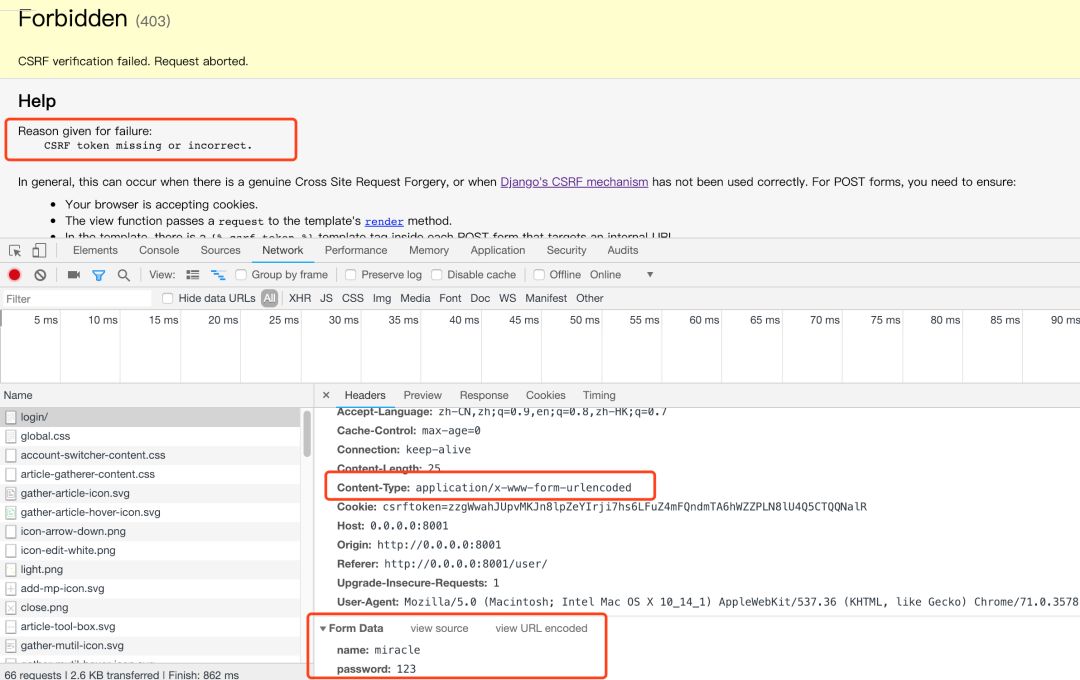Open the Application panel tab
Screen dimensions: 1080x680
(x=498, y=251)
